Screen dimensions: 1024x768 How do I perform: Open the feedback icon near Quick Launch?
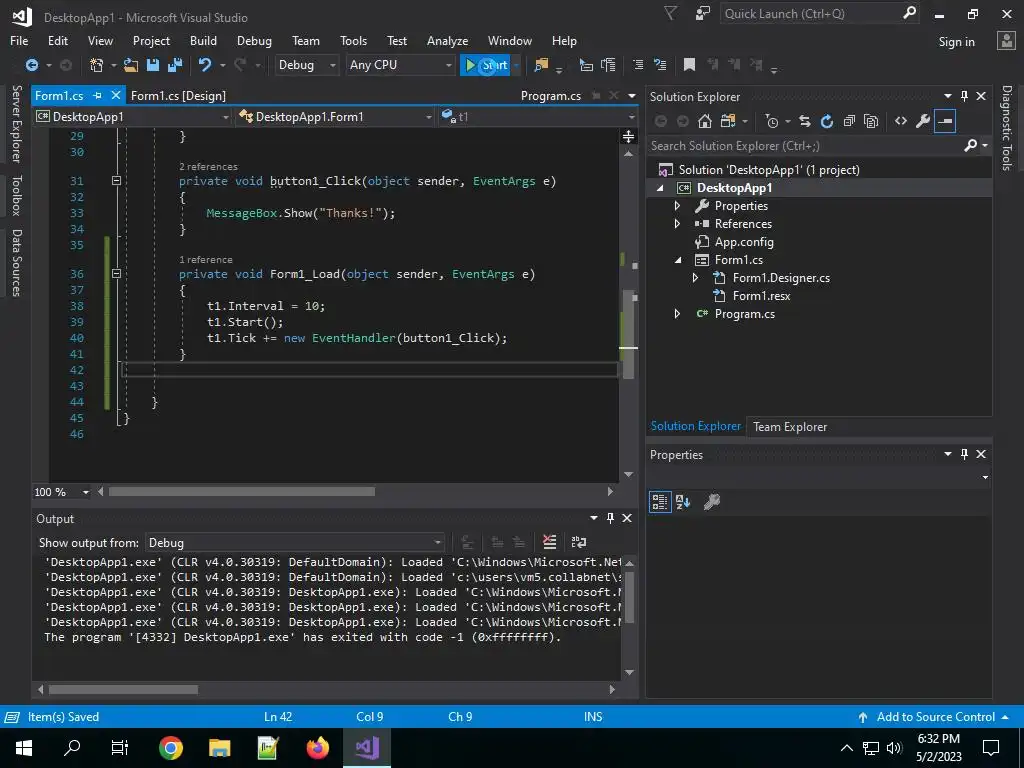tap(703, 13)
